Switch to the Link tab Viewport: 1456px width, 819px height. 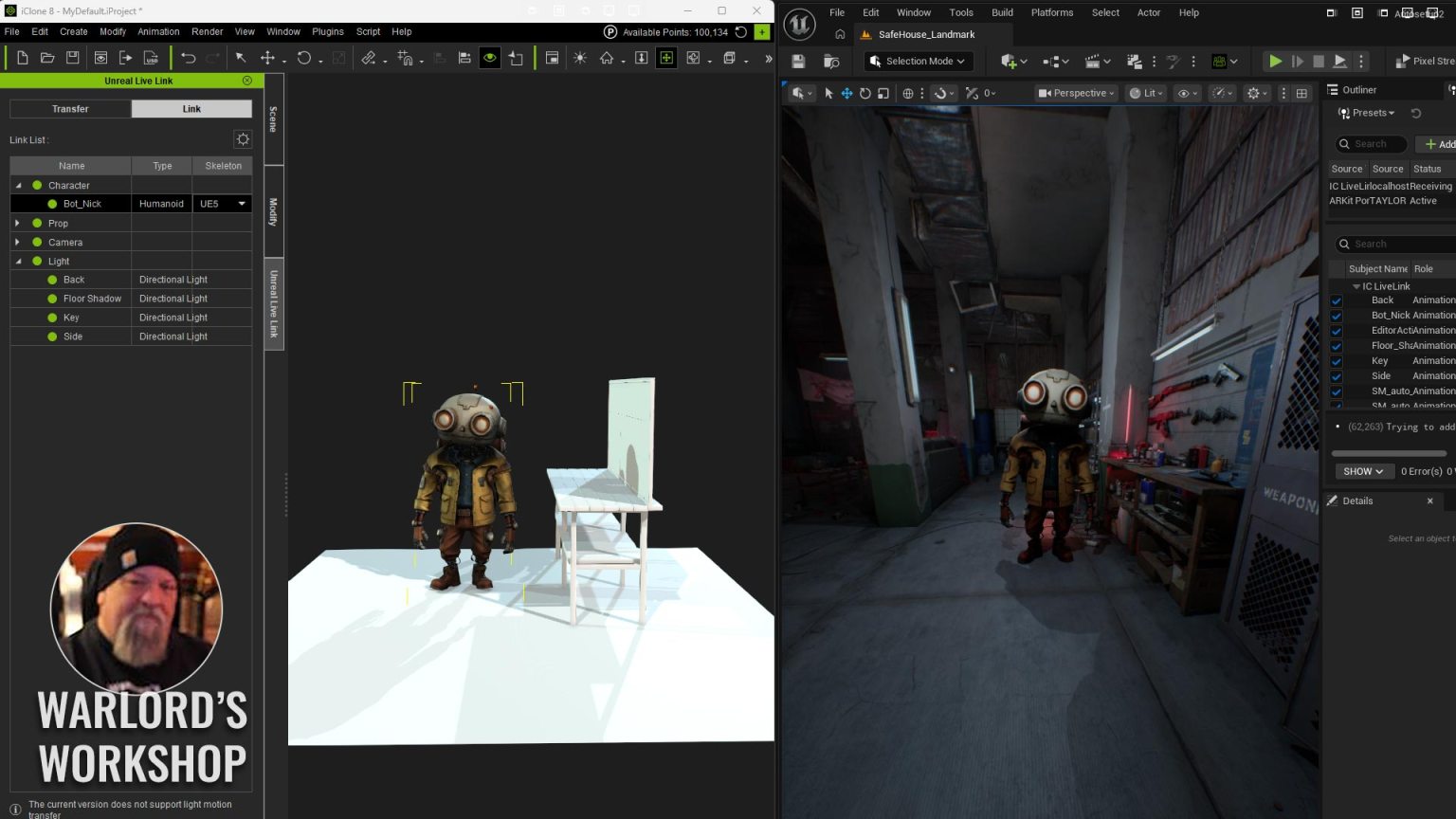[x=191, y=109]
